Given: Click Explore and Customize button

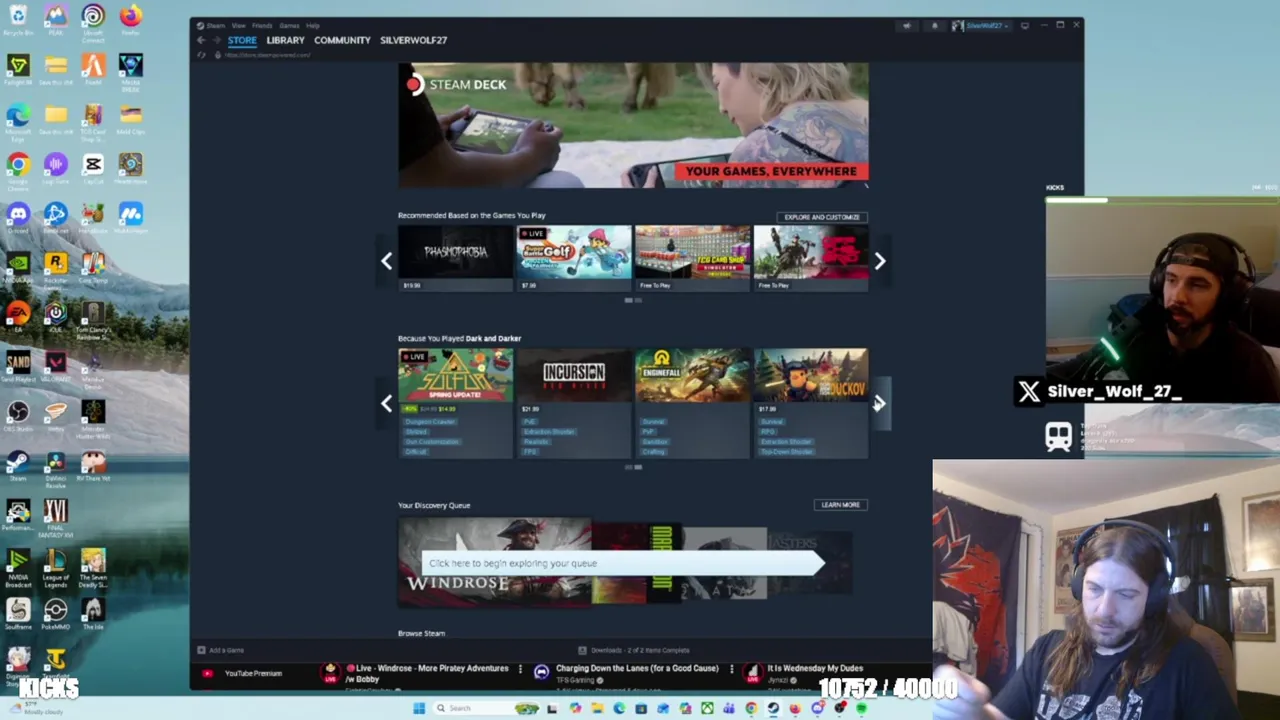Looking at the screenshot, I should (822, 217).
